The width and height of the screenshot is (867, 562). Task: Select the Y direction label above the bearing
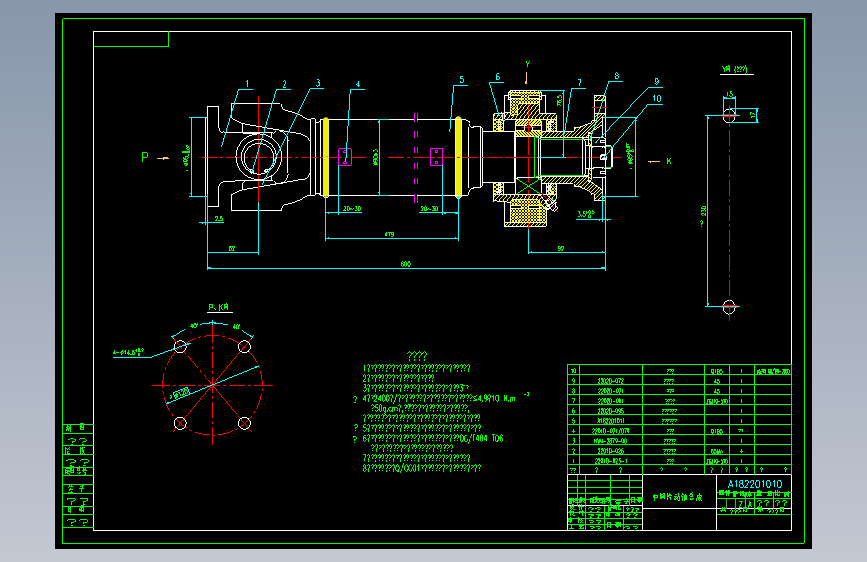click(527, 64)
